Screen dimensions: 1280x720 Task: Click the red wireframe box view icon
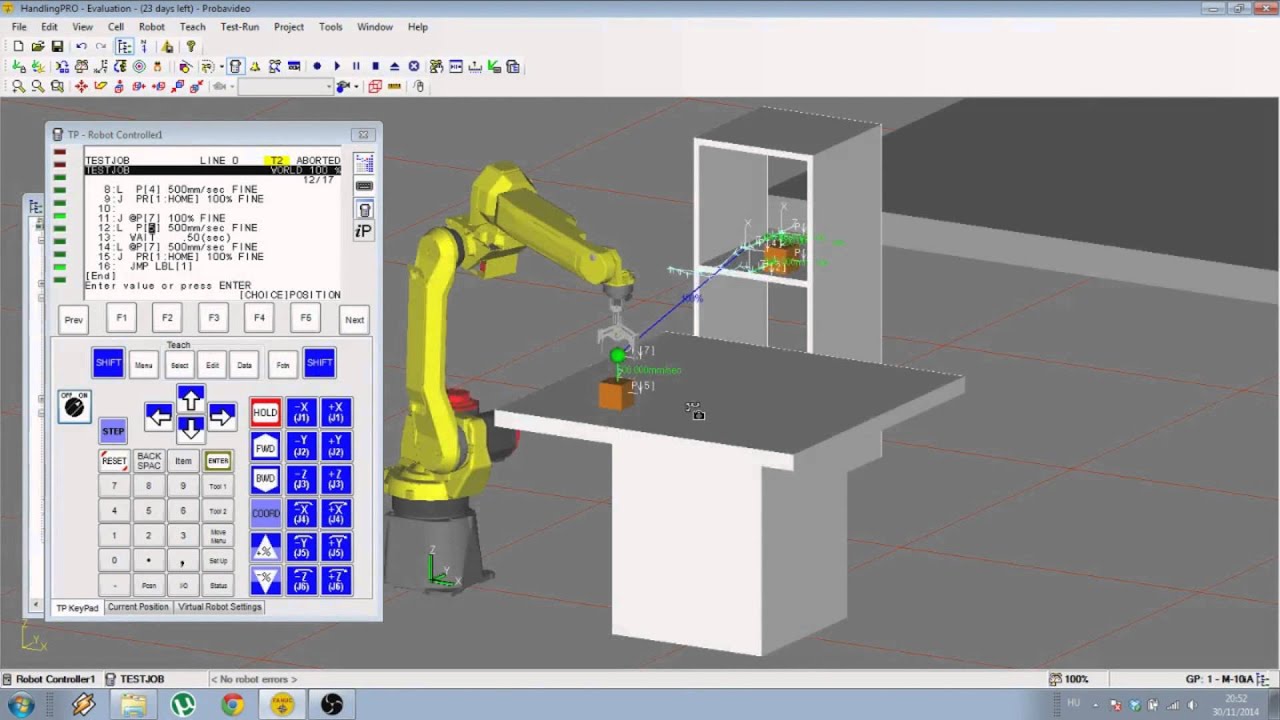[375, 86]
